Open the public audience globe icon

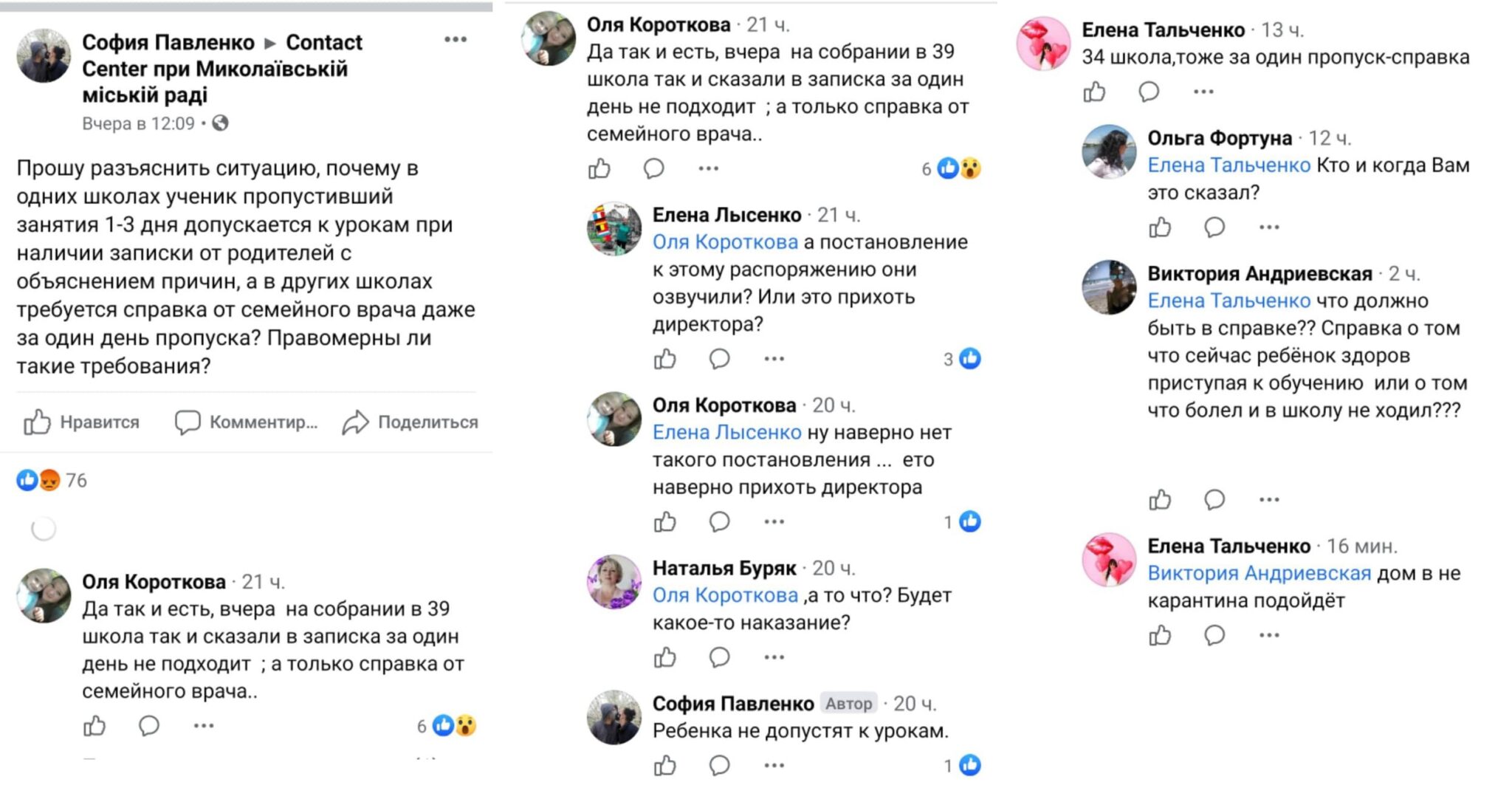(220, 123)
